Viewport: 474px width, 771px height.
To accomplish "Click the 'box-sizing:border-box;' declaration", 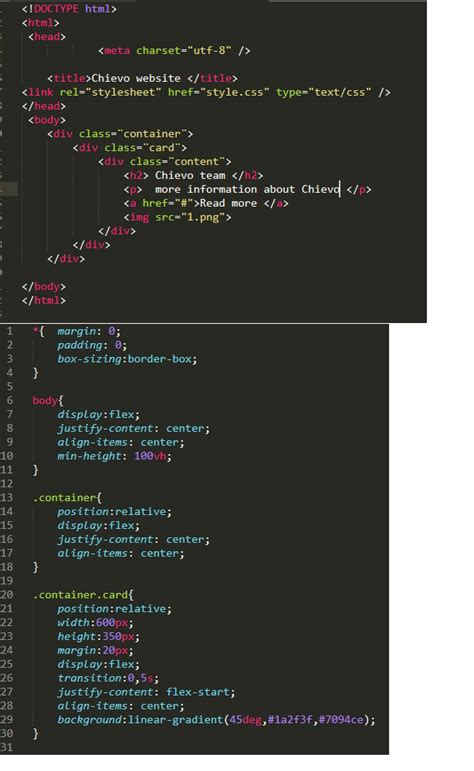I will pos(127,359).
